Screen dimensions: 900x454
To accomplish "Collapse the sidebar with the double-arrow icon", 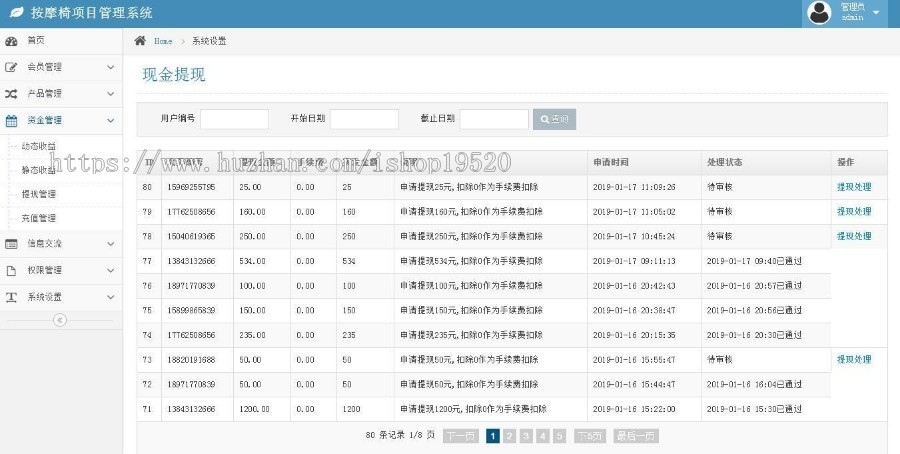I will 60,320.
